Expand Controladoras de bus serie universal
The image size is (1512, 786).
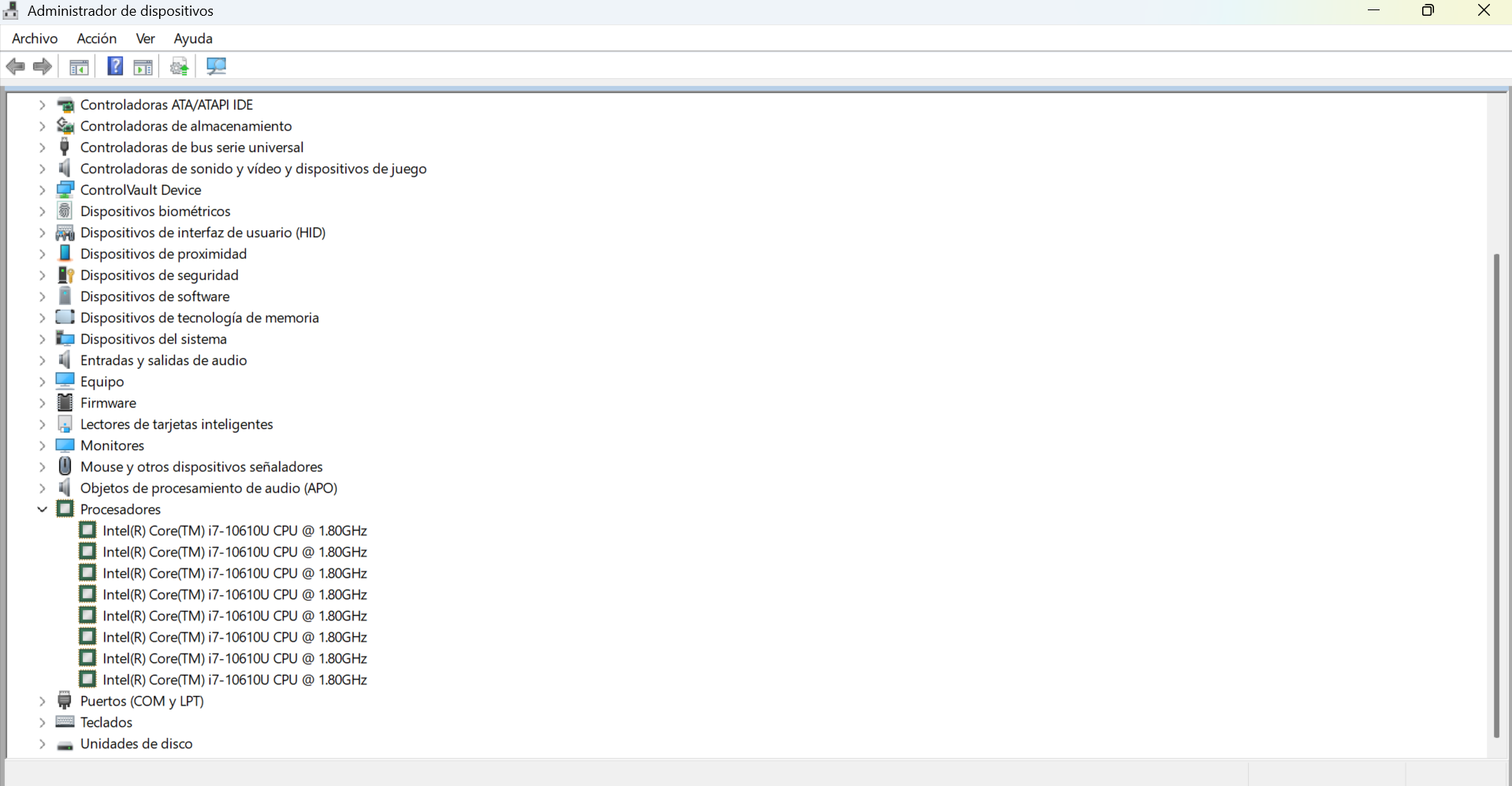(43, 147)
